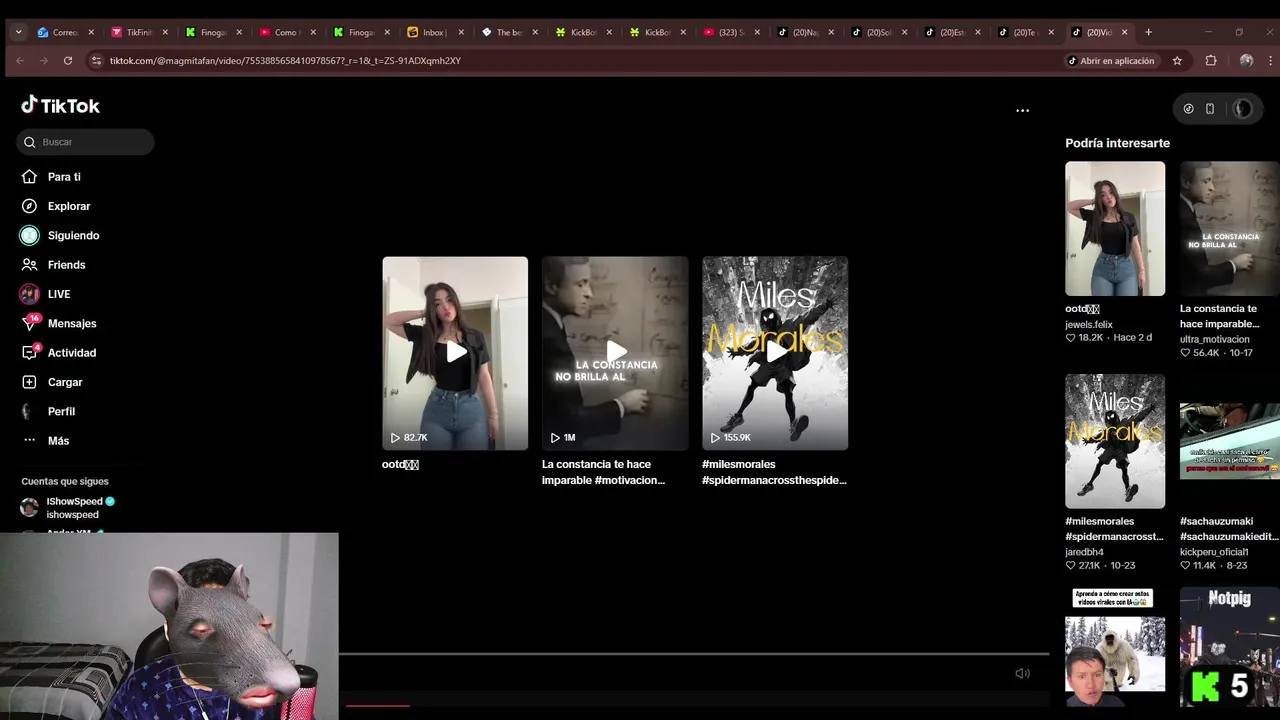1280x720 pixels.
Task: Click Cargar to upload a video
Action: point(65,382)
